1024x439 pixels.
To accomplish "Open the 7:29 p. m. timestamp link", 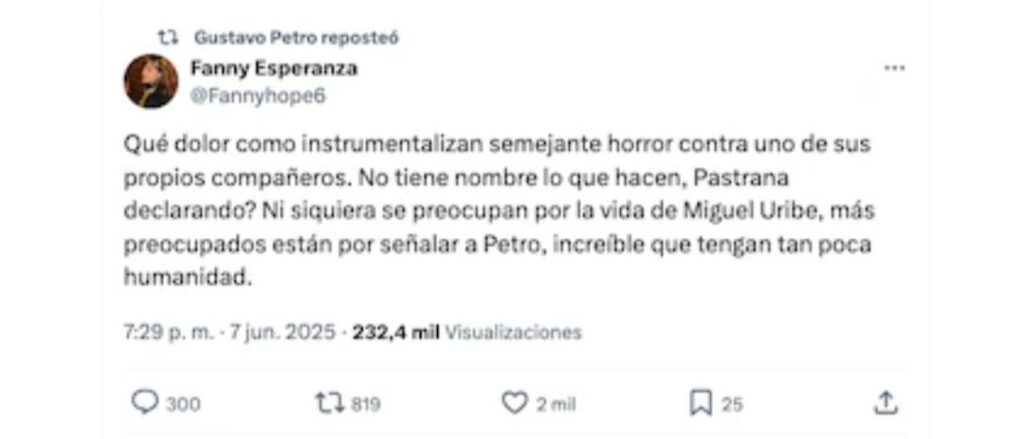I will (168, 333).
